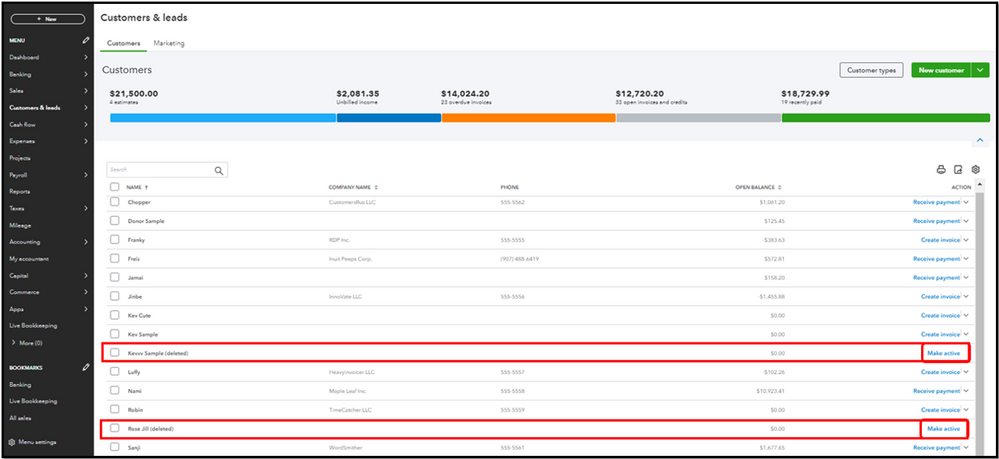The image size is (999, 459).
Task: Open action dropdown for Nami row
Action: click(x=966, y=391)
